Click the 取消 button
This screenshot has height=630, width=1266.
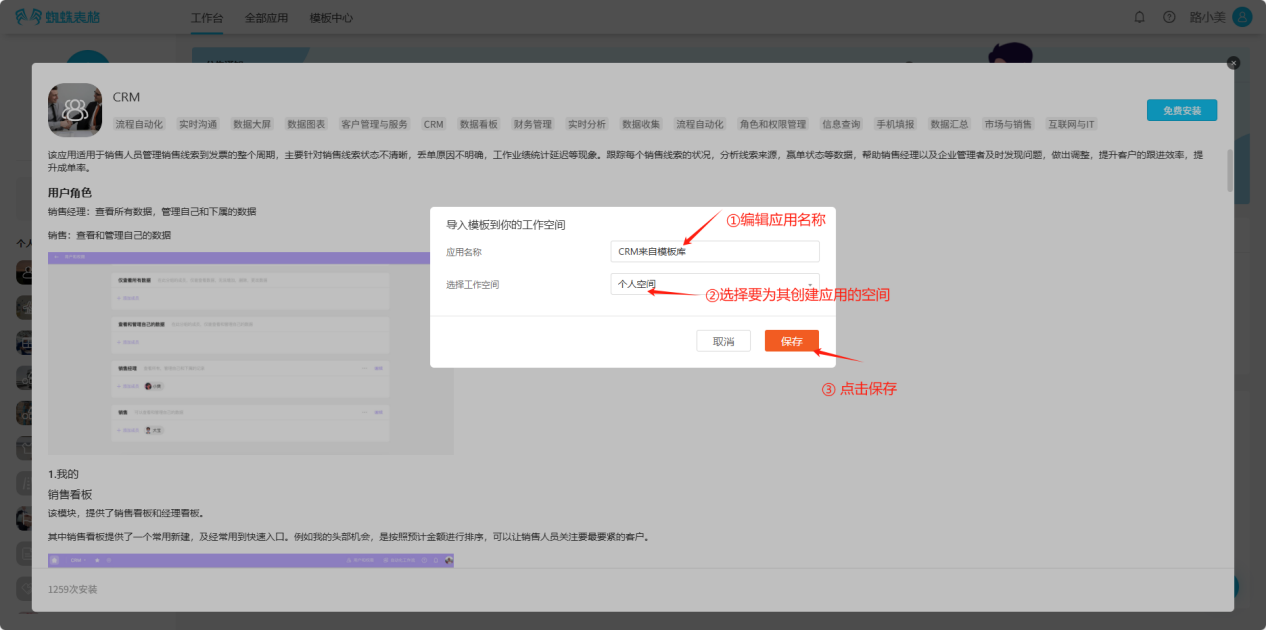(x=723, y=341)
